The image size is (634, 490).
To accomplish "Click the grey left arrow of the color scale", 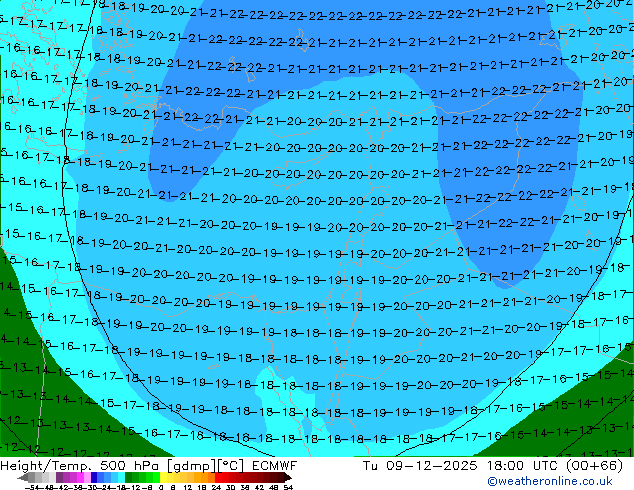I will [22, 477].
